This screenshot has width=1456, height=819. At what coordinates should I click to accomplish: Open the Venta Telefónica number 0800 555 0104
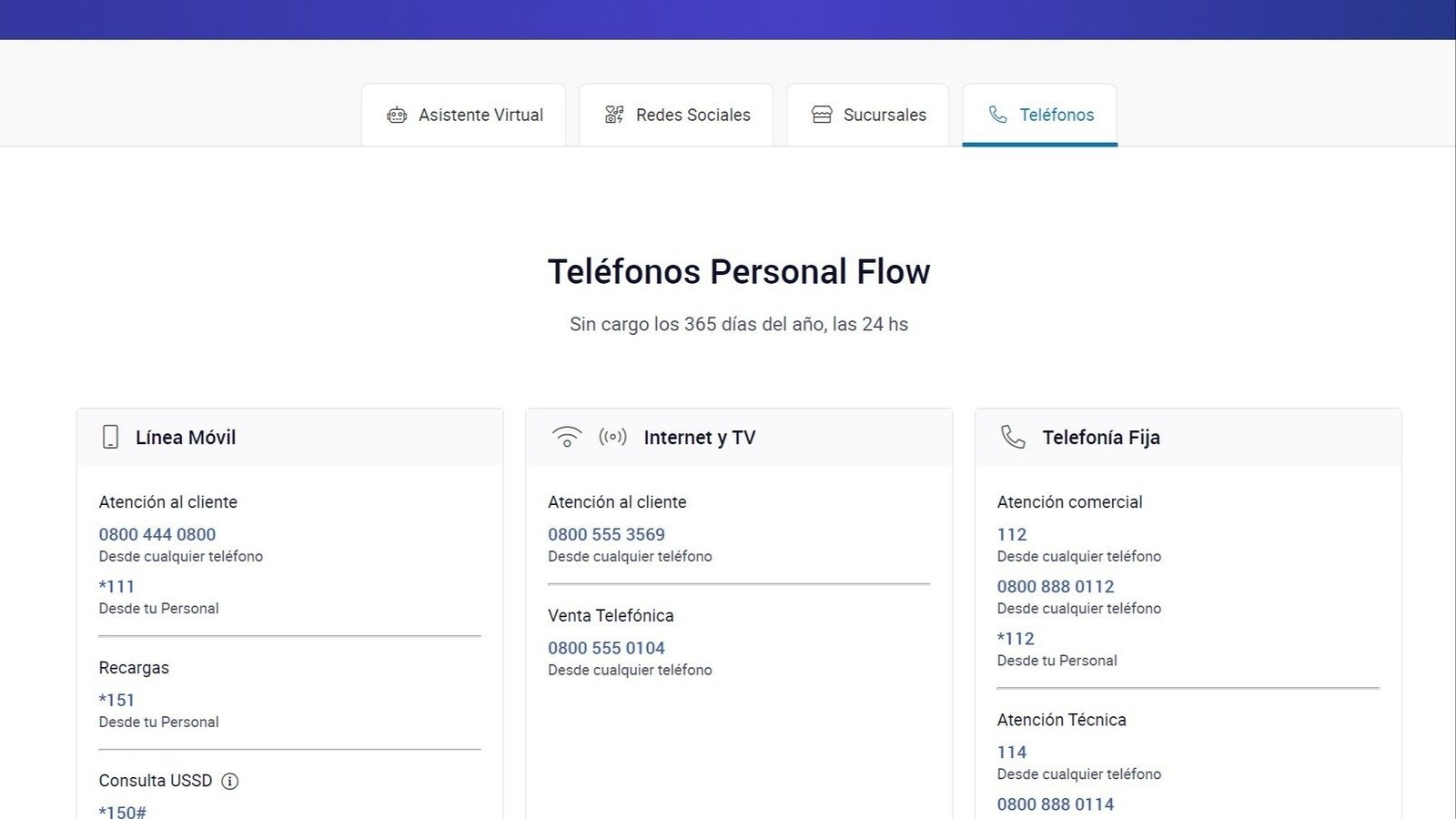click(606, 648)
